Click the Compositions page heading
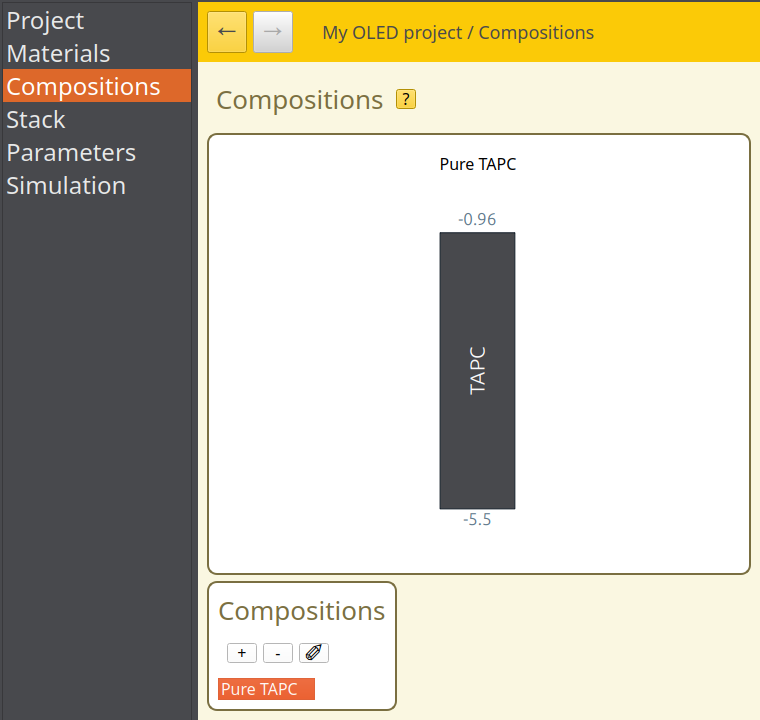This screenshot has width=760, height=720. pos(299,100)
